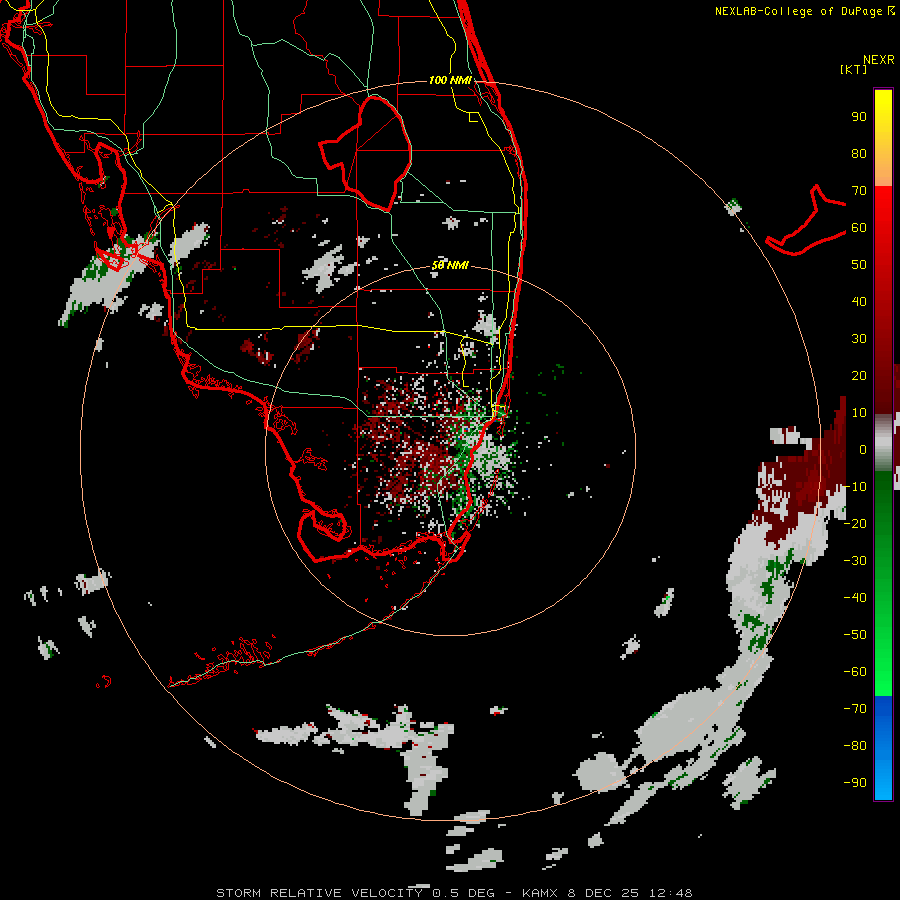Click the -60 value on velocity scale
Image resolution: width=900 pixels, height=900 pixels.
855,672
